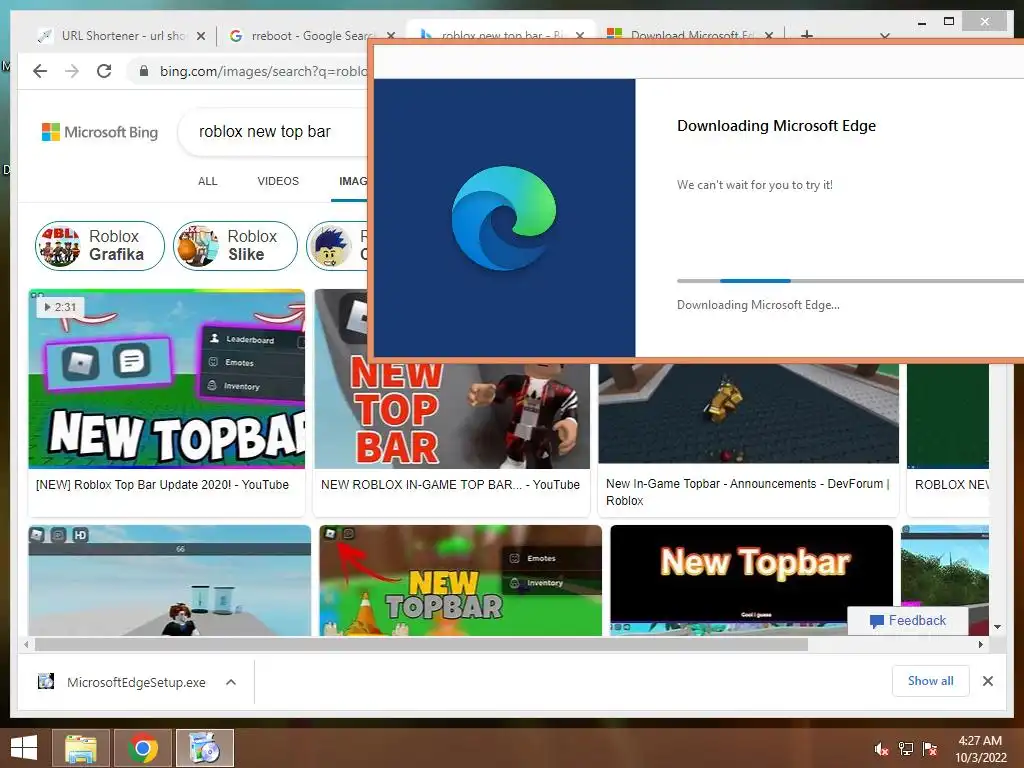The image size is (1024, 768).
Task: Expand MicrosoftEdgeSetup.exe download options chevron
Action: point(231,682)
